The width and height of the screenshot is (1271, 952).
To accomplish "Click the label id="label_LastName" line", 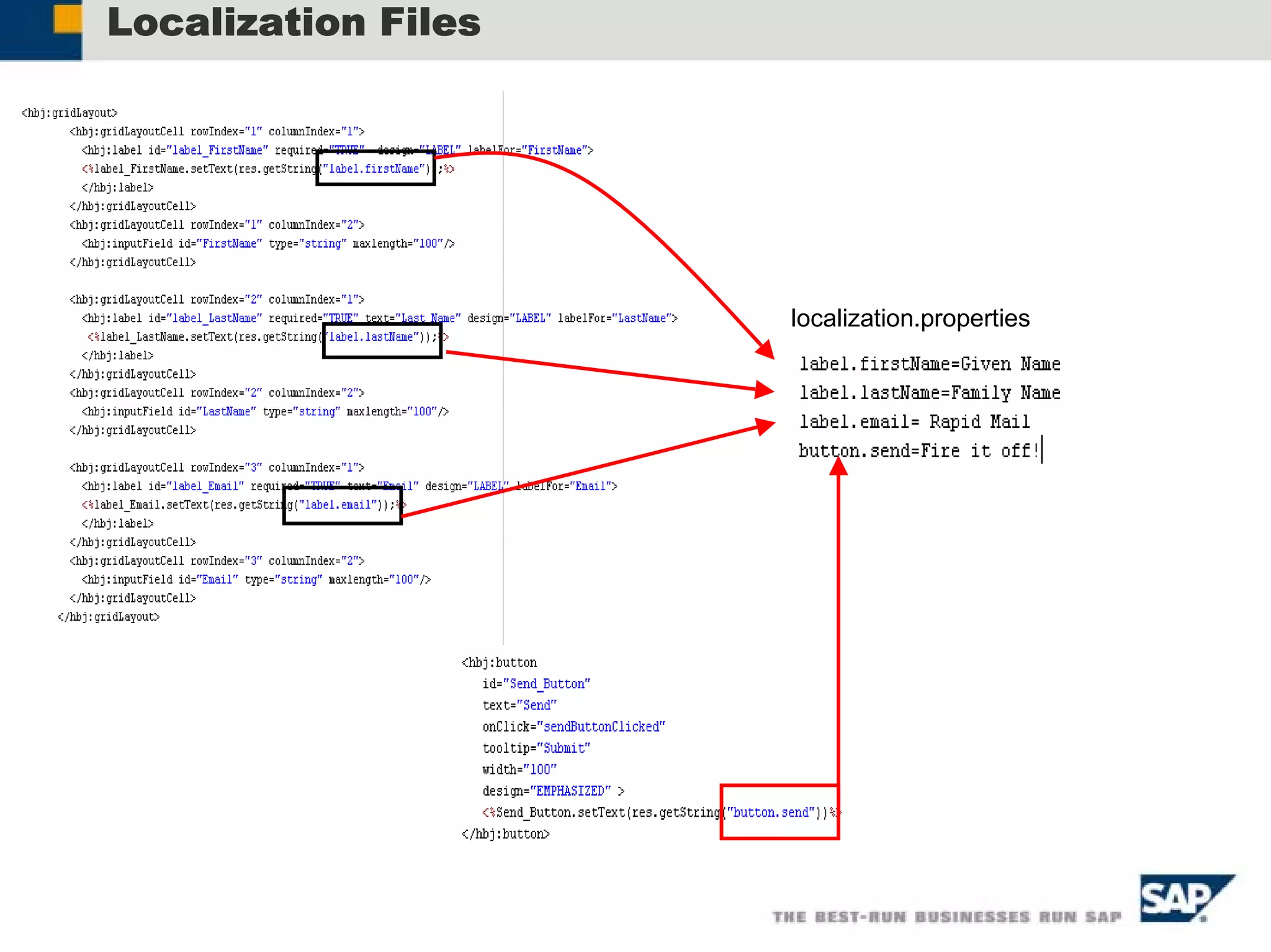I will pos(380,318).
